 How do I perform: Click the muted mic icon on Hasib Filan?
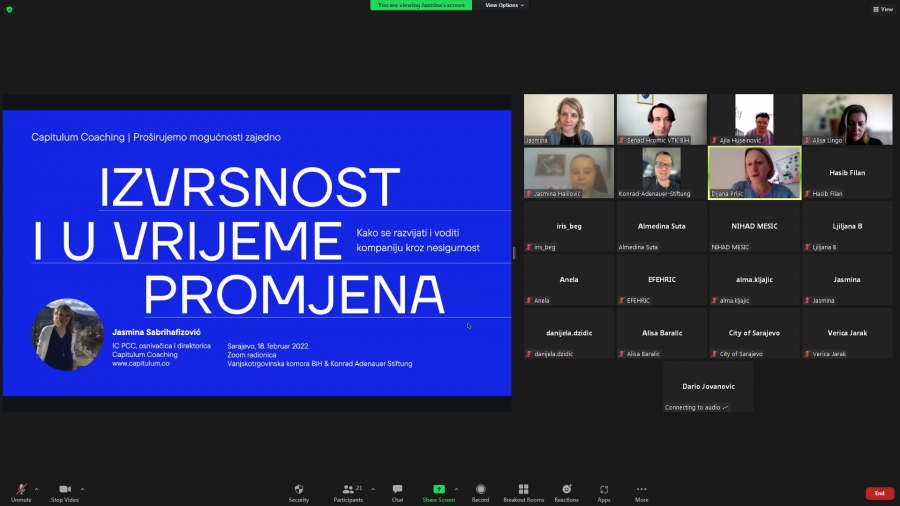807,194
